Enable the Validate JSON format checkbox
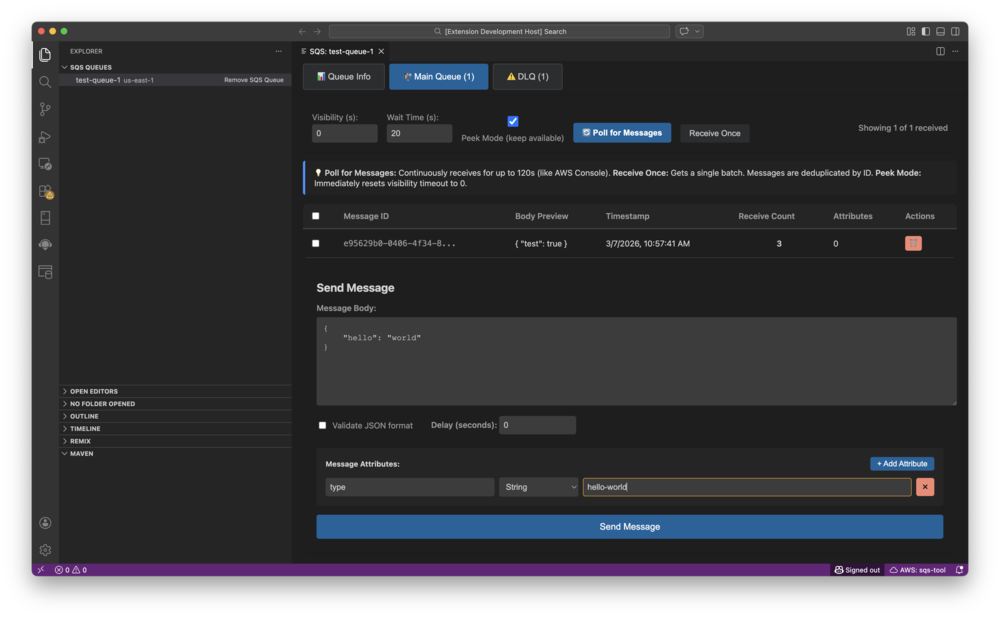The image size is (1000, 618). tap(322, 425)
